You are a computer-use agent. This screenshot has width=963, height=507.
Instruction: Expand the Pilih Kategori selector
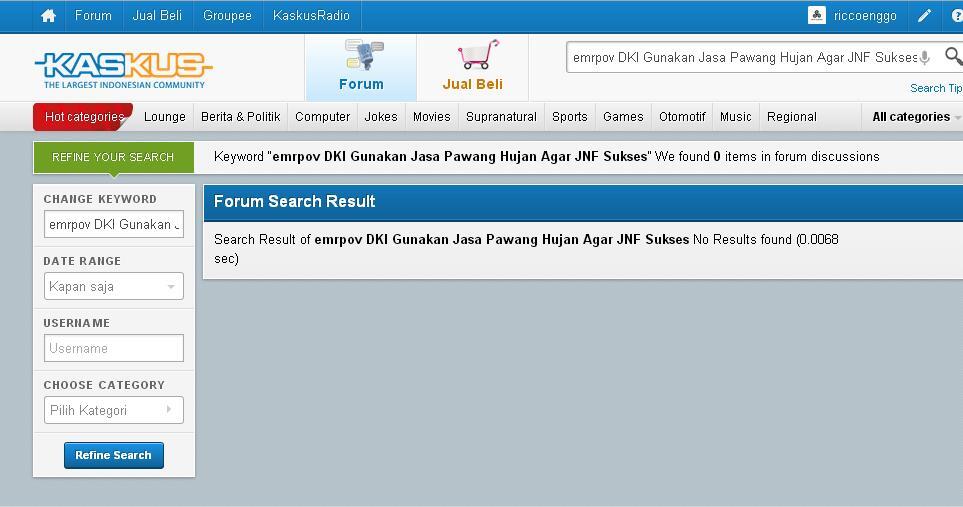click(x=114, y=410)
